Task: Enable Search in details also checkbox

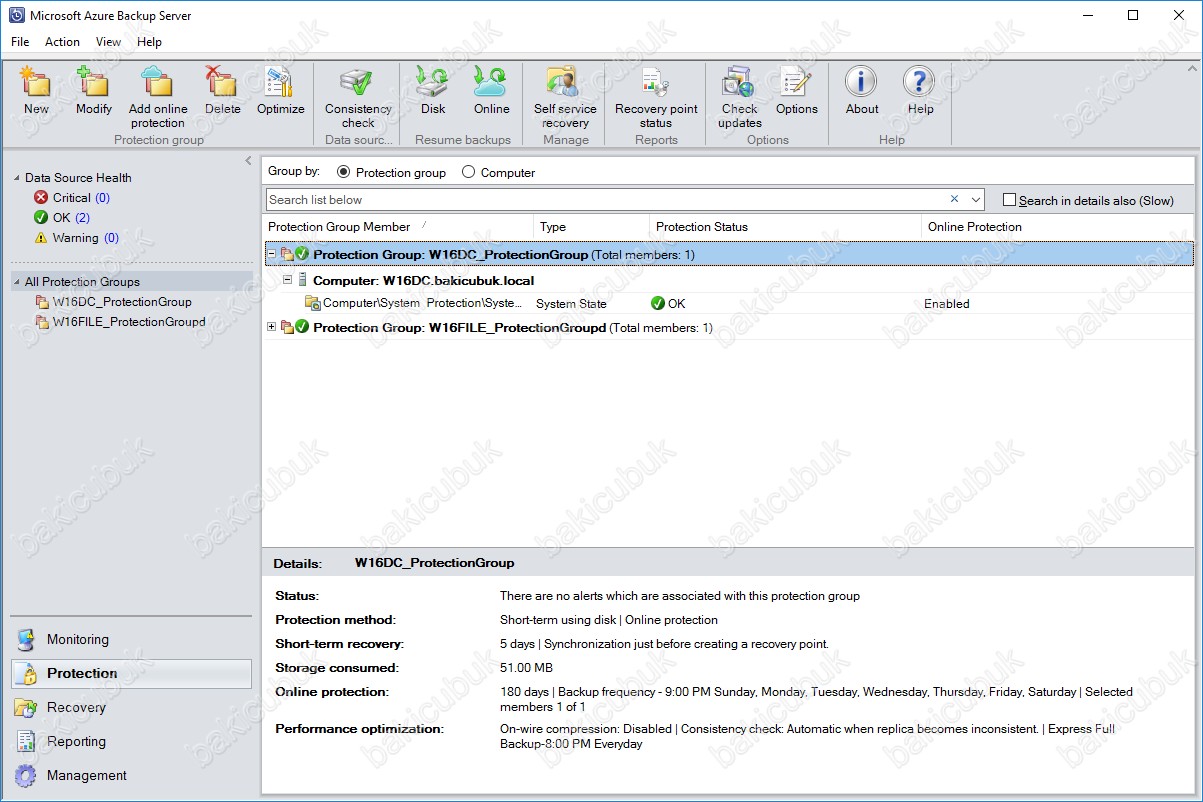Action: tap(1009, 200)
